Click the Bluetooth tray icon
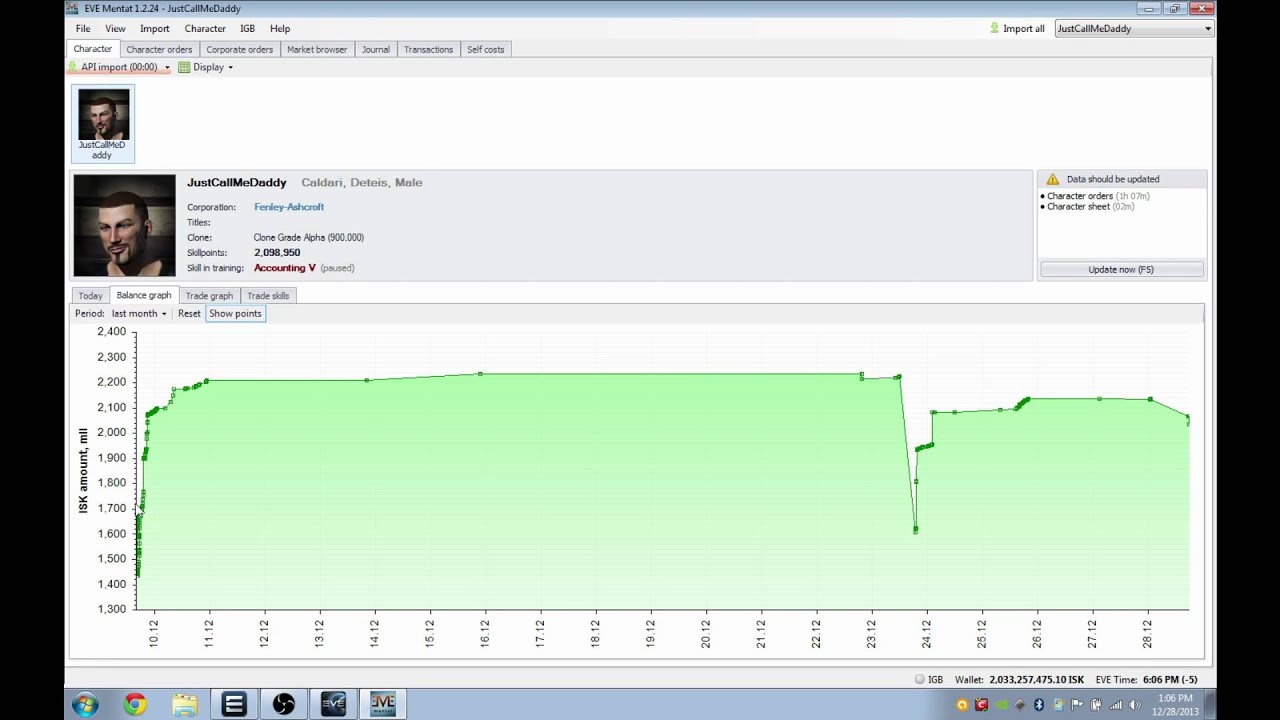The image size is (1280, 720). point(1038,705)
